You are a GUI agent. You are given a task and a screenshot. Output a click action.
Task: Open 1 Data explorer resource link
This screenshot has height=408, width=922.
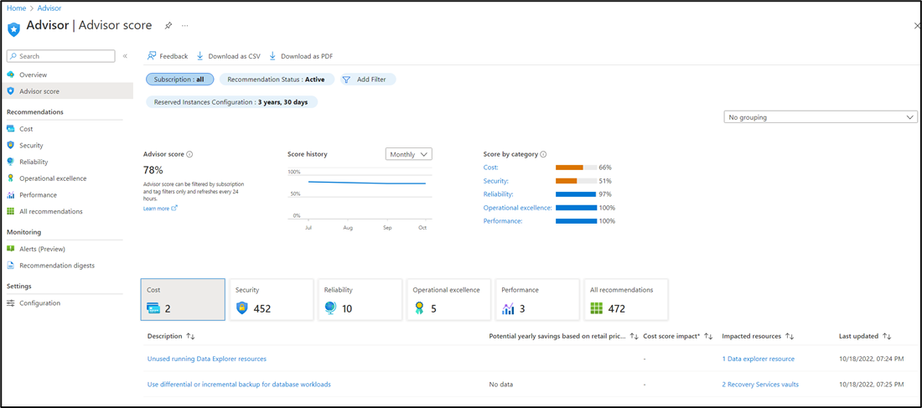click(758, 359)
